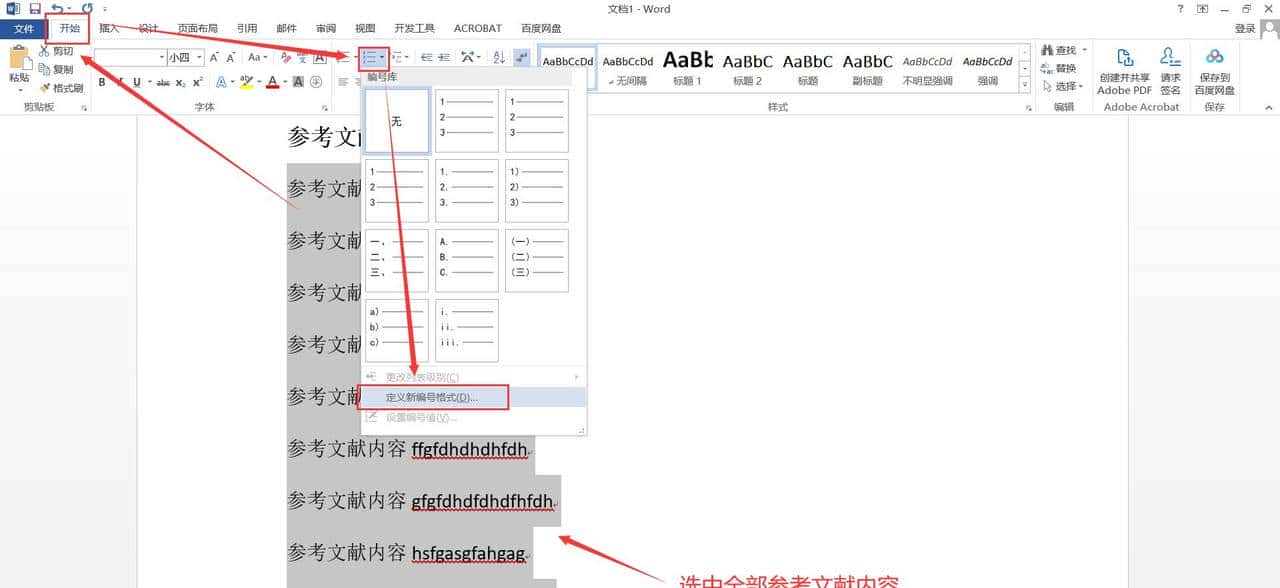
Task: Switch to the ACROBAT ribbon tab
Action: (477, 28)
